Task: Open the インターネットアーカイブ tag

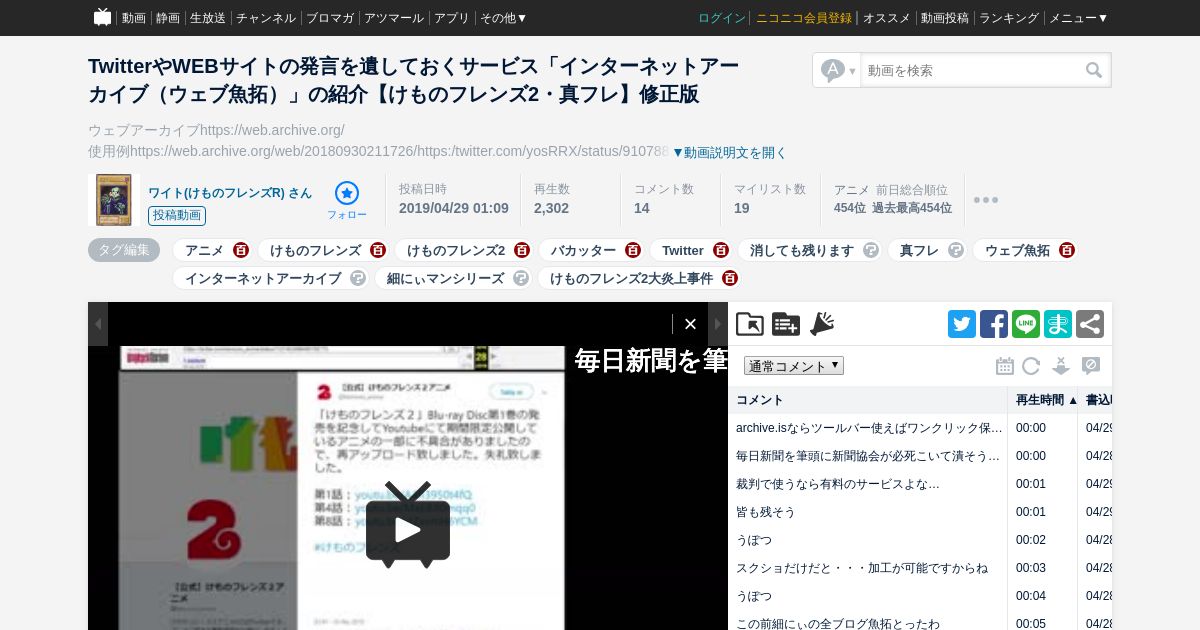Action: click(x=263, y=278)
